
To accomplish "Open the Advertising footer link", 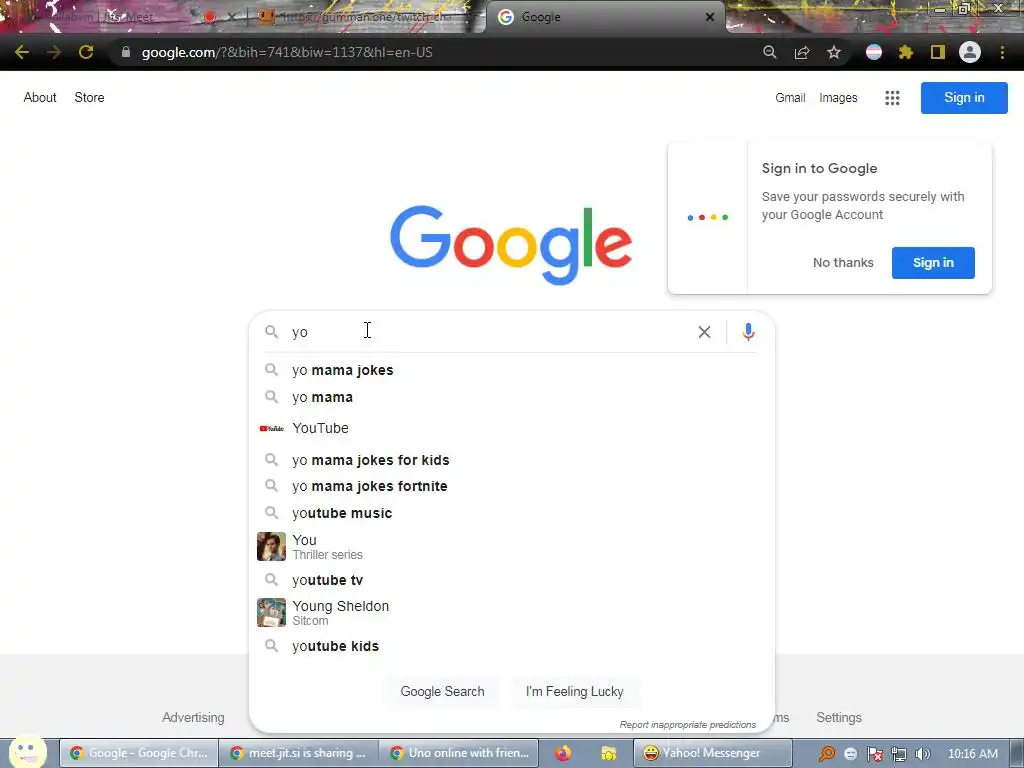I will [x=193, y=717].
